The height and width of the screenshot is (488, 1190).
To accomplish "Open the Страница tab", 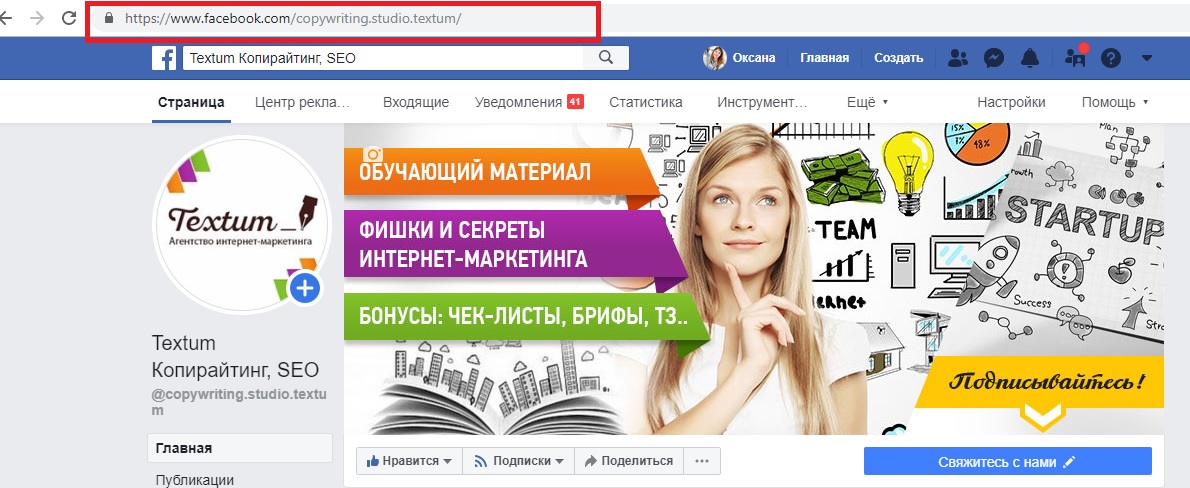I will coord(191,102).
